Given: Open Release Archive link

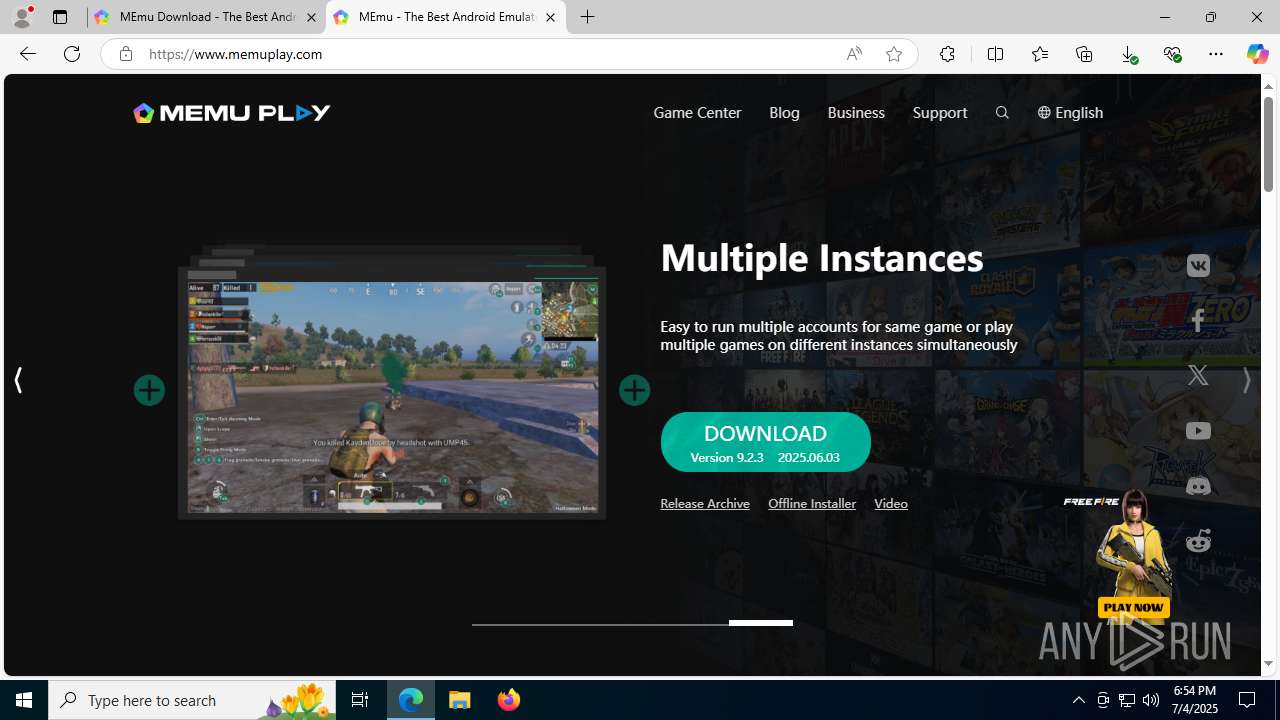Looking at the screenshot, I should pyautogui.click(x=705, y=504).
